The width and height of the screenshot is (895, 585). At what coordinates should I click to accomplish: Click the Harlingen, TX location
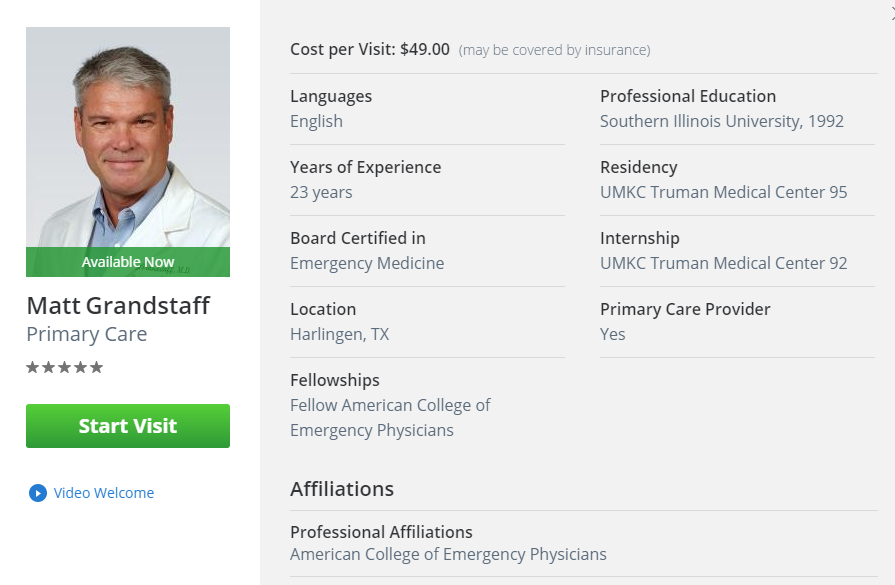tap(340, 334)
